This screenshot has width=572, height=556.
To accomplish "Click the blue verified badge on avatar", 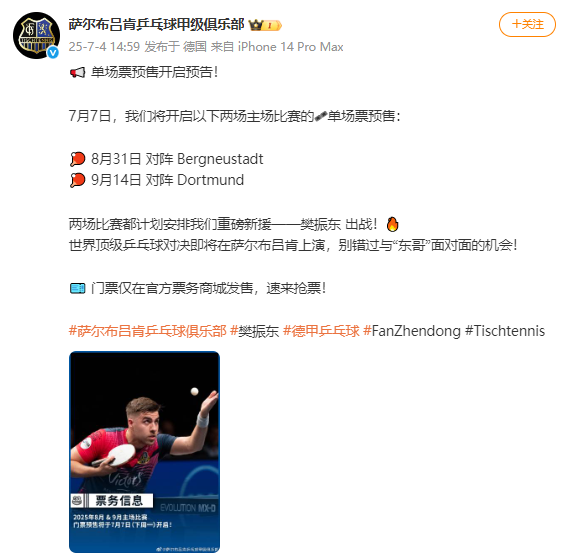I will pos(53,53).
